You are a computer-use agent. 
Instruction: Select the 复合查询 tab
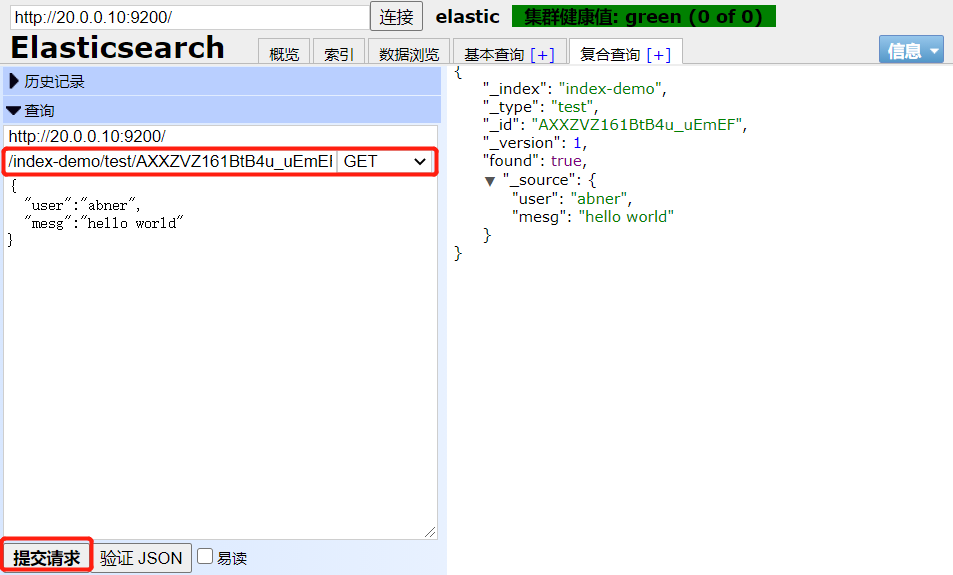610,54
